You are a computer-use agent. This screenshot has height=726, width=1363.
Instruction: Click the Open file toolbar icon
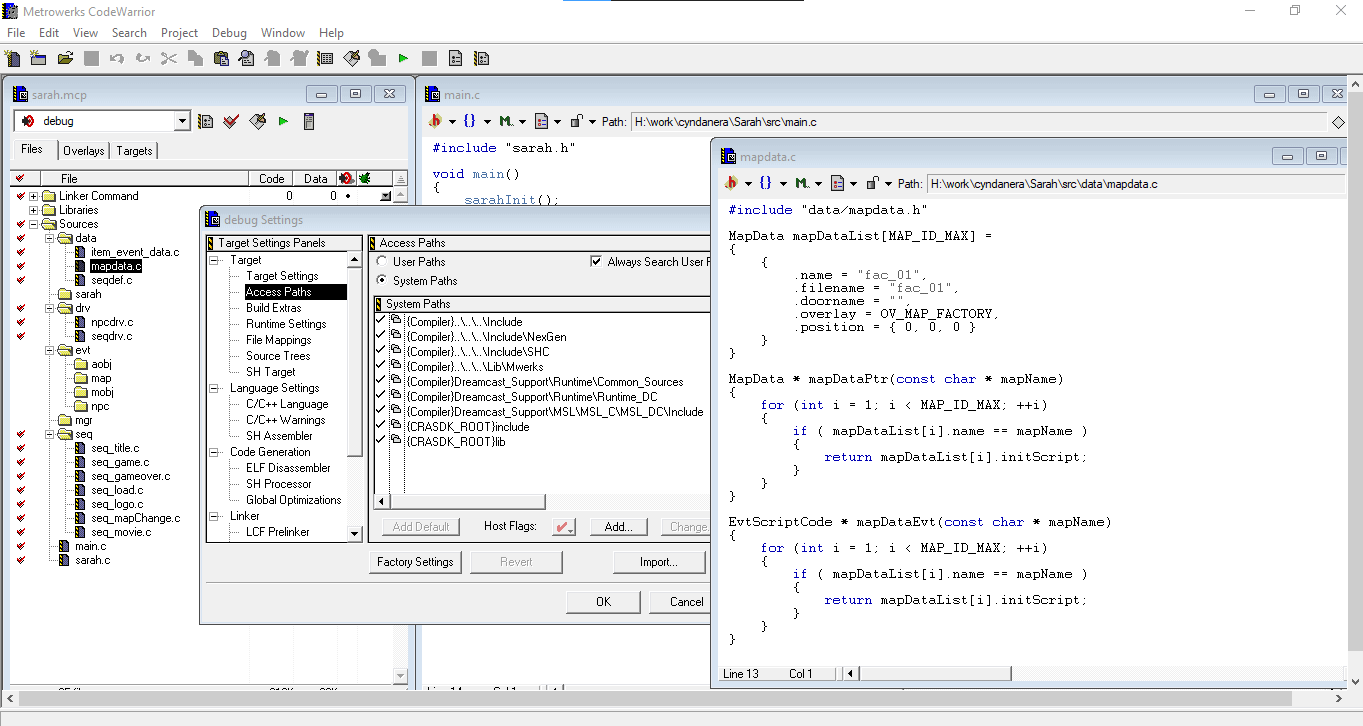click(x=65, y=59)
